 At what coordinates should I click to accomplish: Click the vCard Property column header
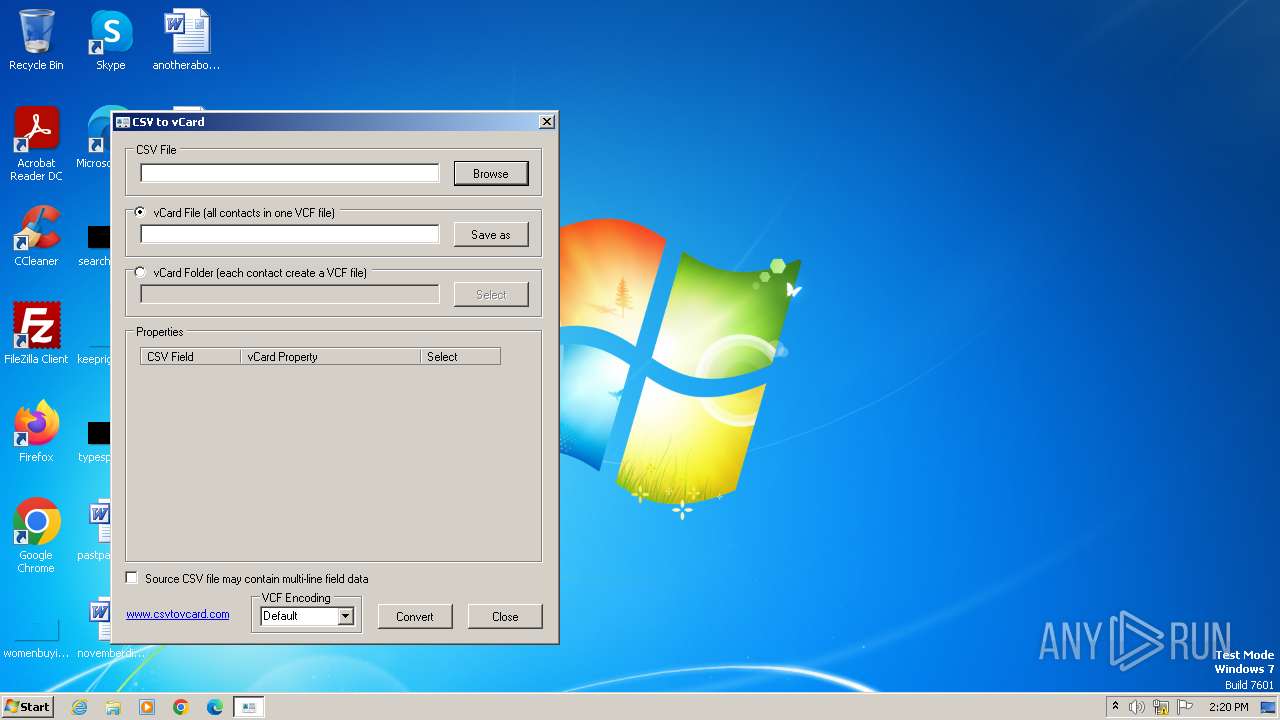pyautogui.click(x=330, y=356)
